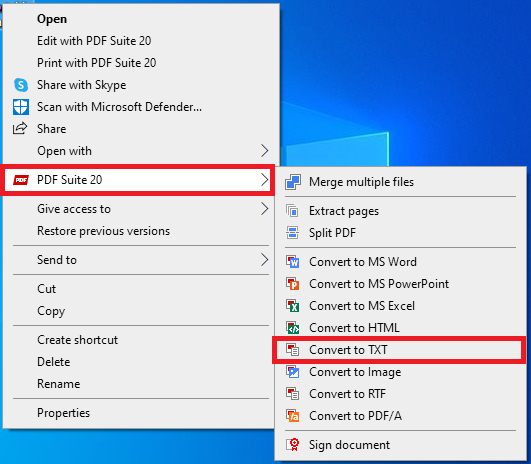Click the red PDF Suite 20 logo icon
The height and width of the screenshot is (464, 531).
point(21,180)
